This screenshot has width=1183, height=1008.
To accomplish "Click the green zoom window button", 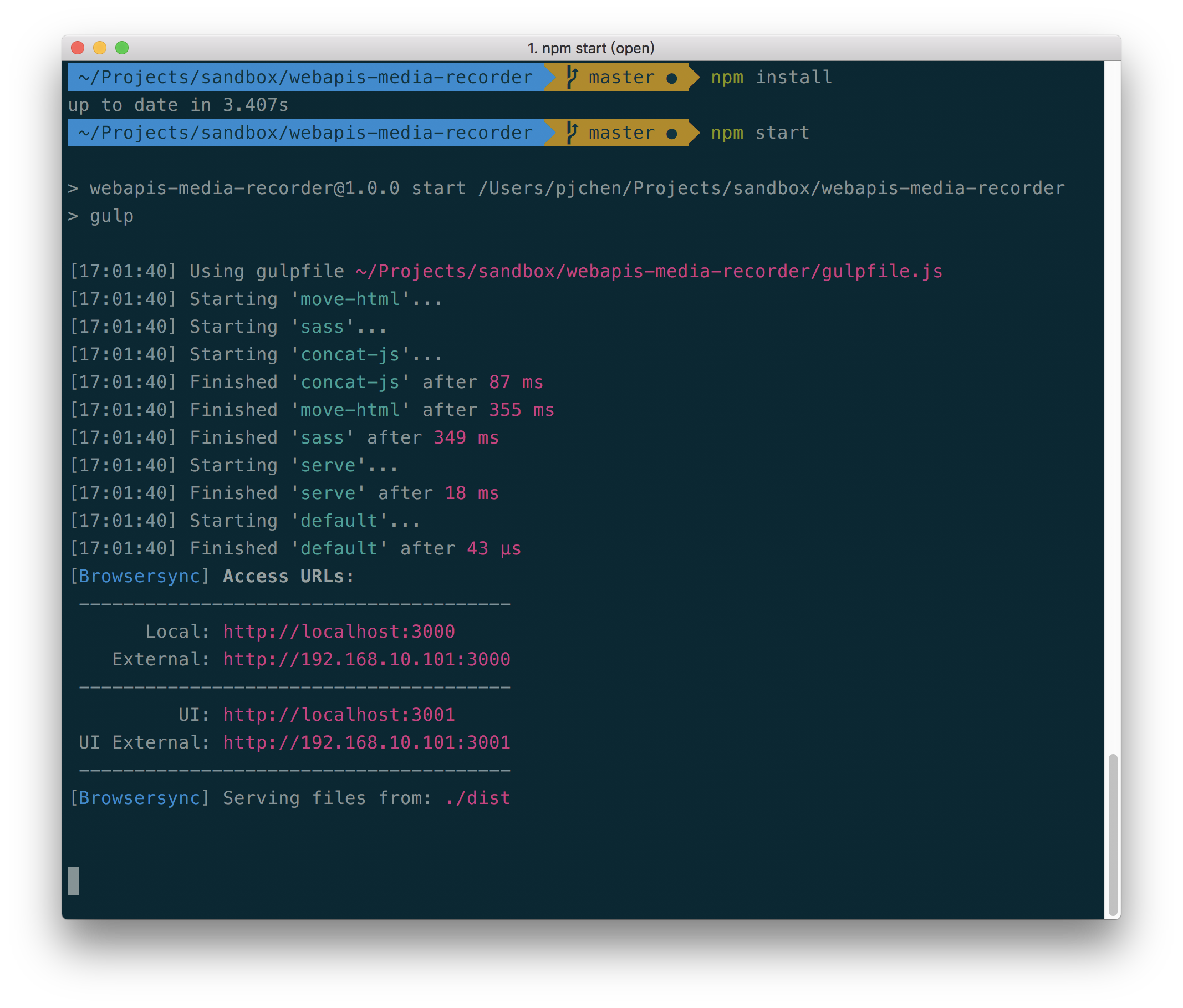I will pos(122,48).
